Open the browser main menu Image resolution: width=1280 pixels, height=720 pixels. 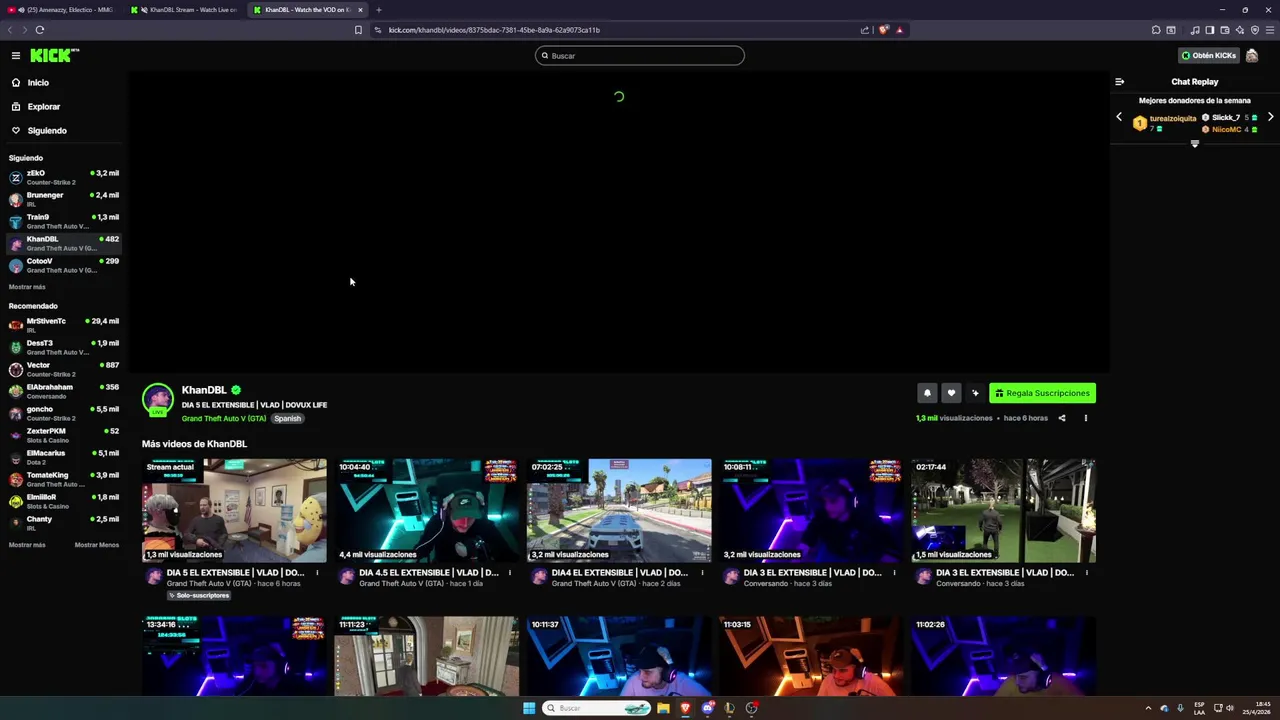[1270, 30]
